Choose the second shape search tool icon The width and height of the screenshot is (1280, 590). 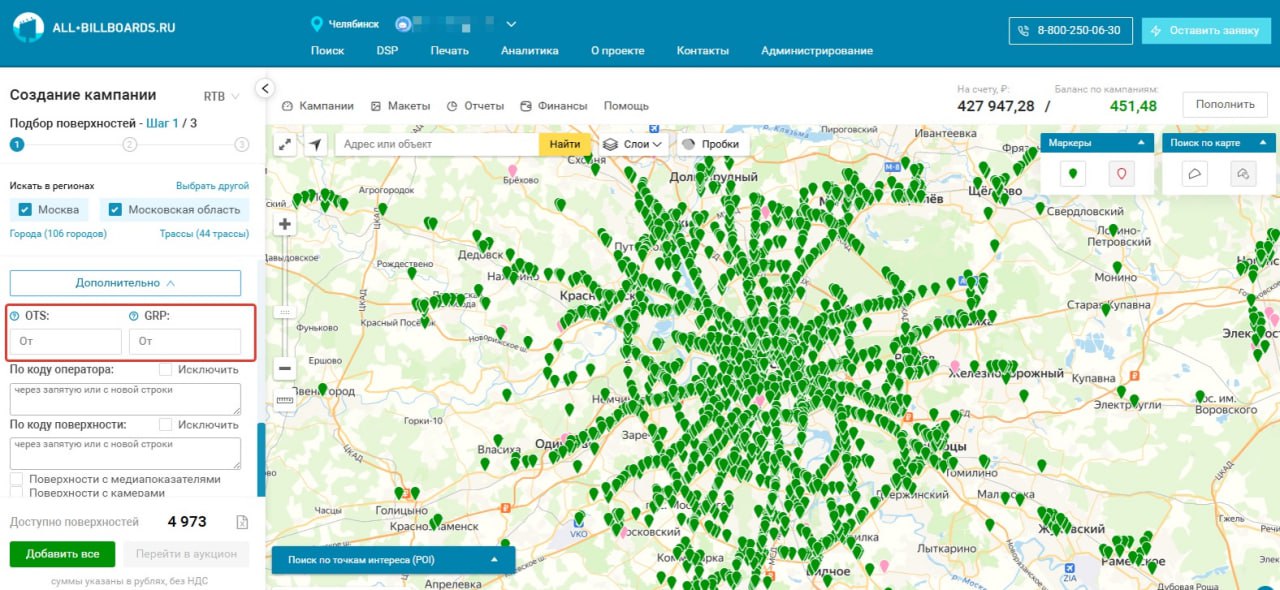1242,174
